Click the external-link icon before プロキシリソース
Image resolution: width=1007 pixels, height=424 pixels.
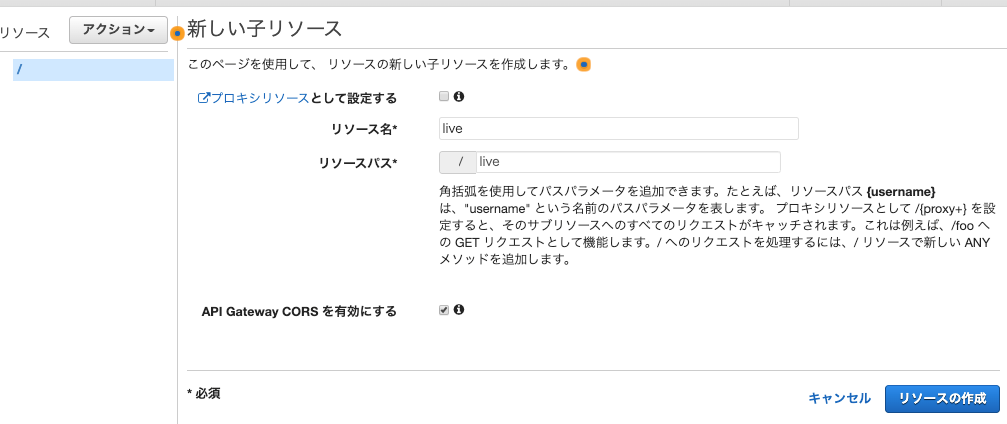pos(204,98)
